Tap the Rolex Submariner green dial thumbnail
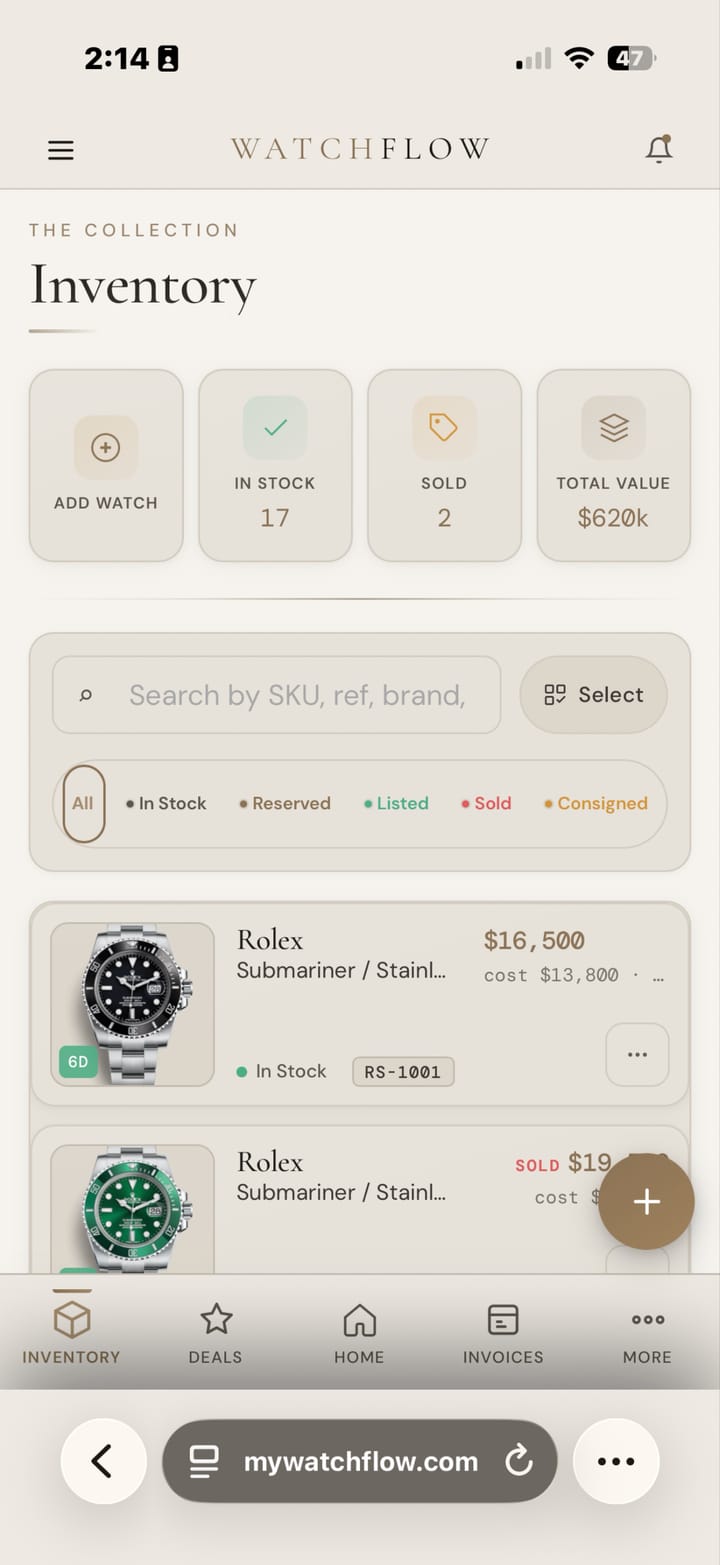This screenshot has width=720, height=1565. pos(132,1210)
